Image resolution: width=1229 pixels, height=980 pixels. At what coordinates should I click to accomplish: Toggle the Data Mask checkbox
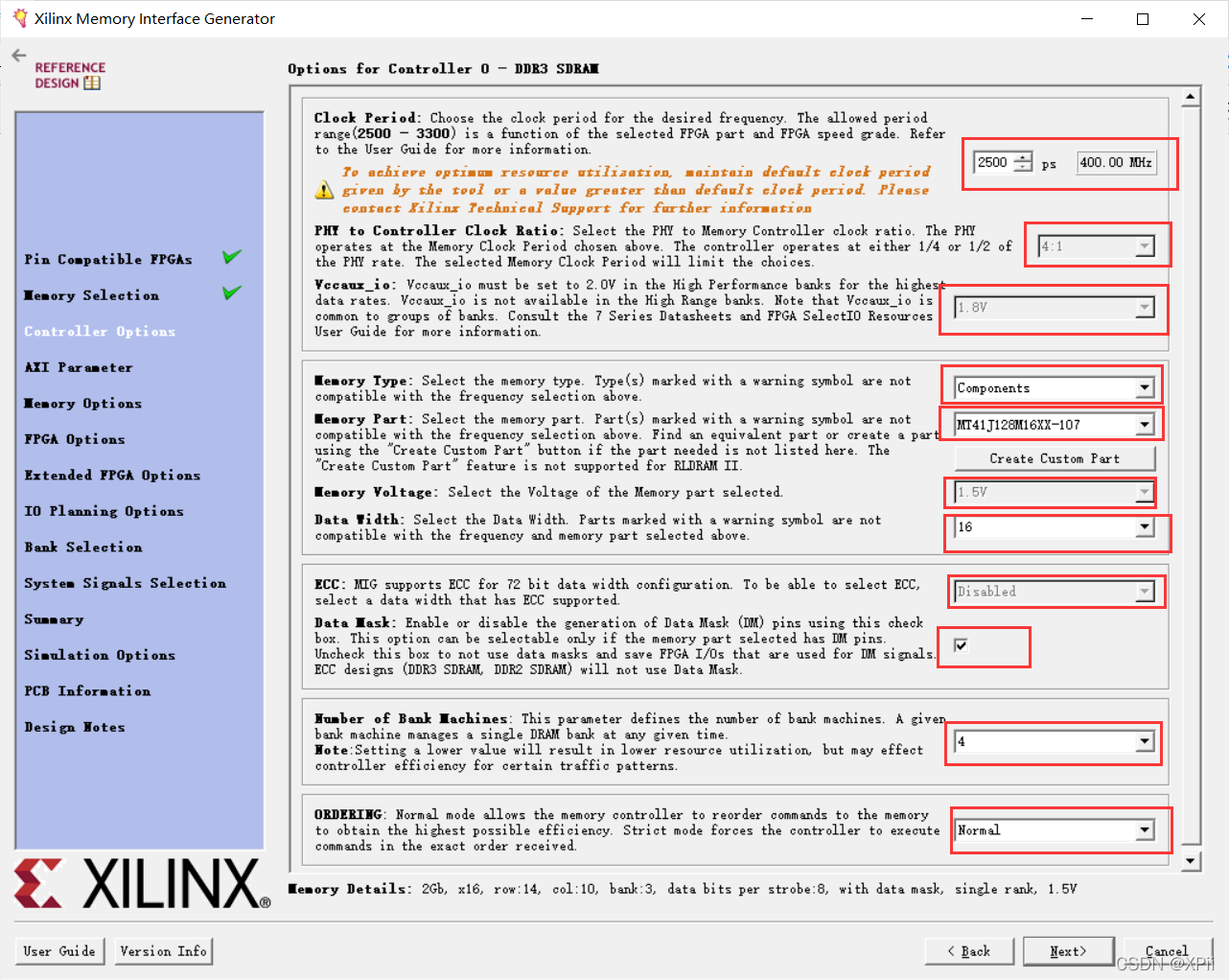click(x=961, y=645)
